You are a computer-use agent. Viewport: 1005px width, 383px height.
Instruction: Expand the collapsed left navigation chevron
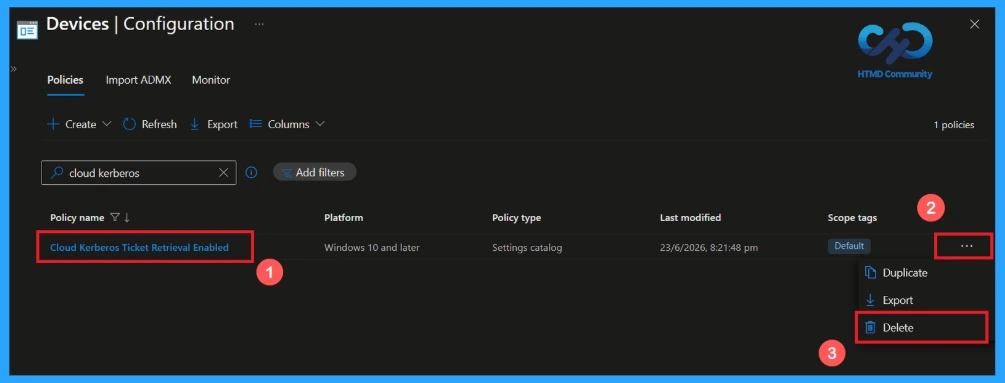13,69
